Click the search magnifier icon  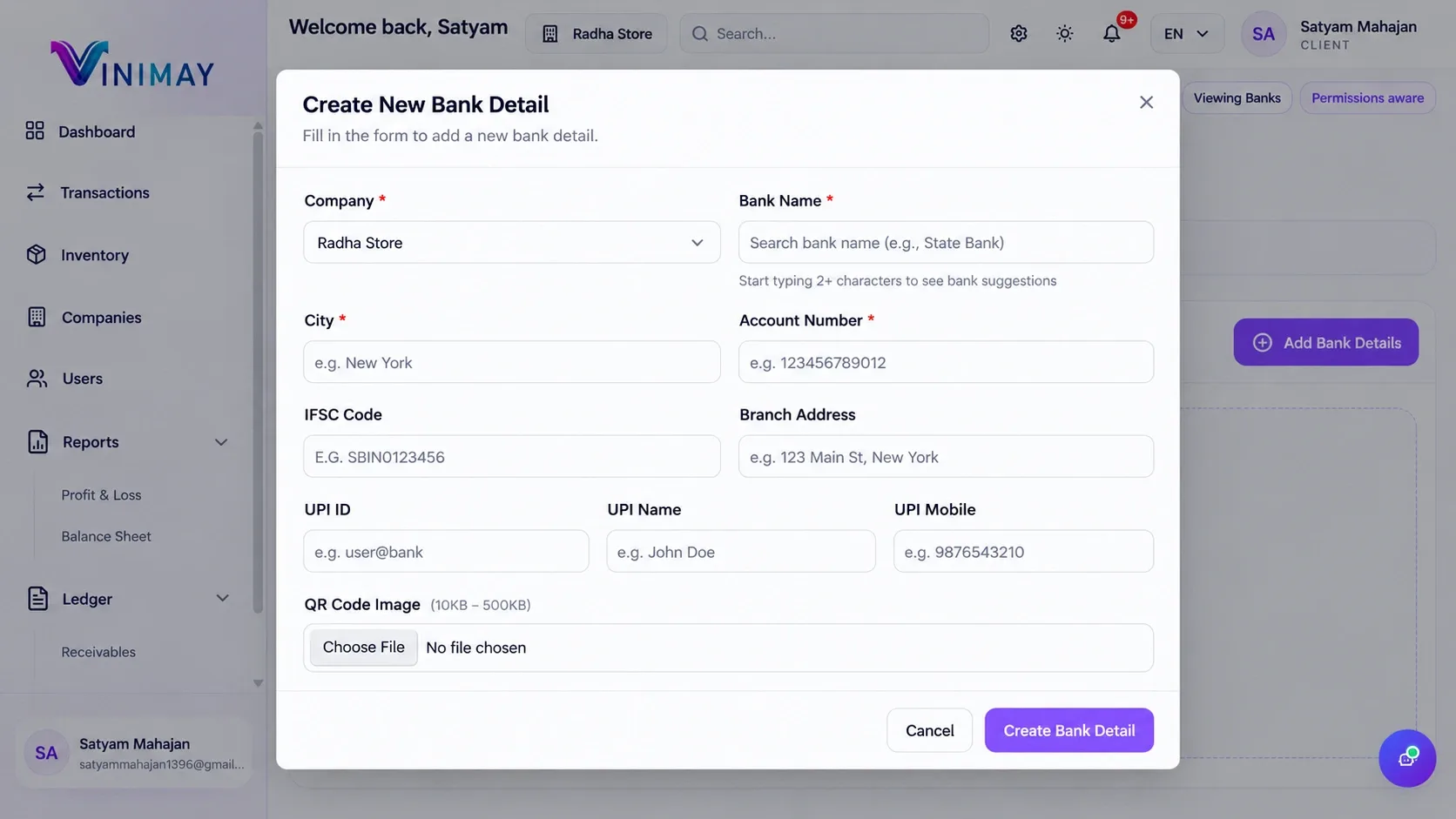pyautogui.click(x=699, y=34)
